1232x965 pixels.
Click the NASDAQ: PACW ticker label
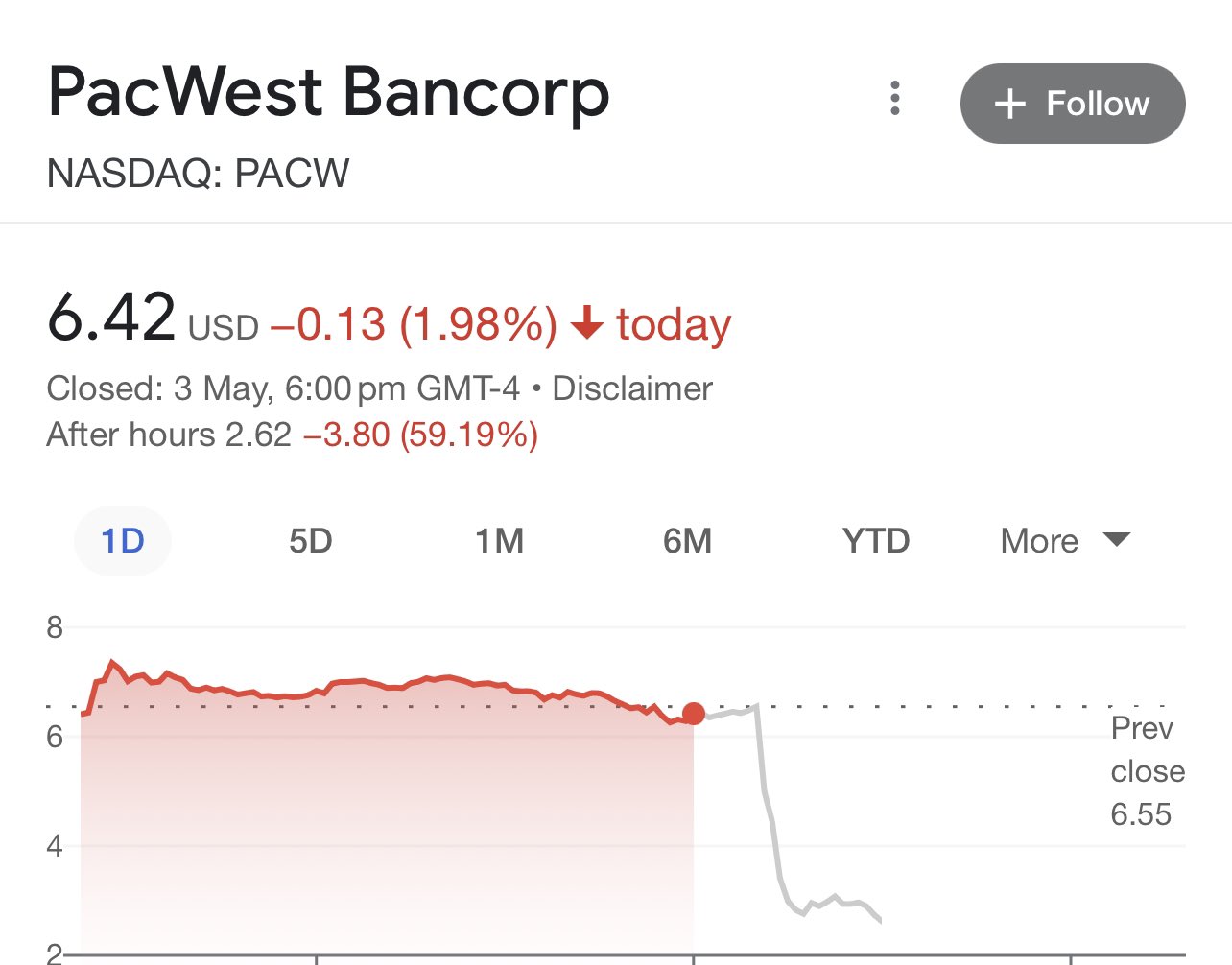199,174
